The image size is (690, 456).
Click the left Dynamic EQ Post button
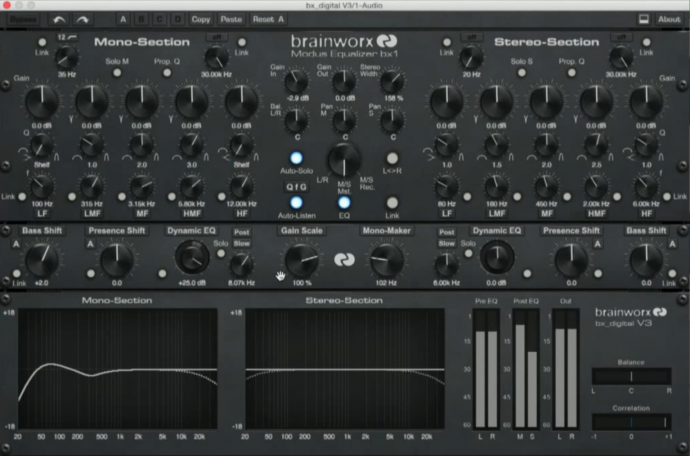click(x=242, y=232)
